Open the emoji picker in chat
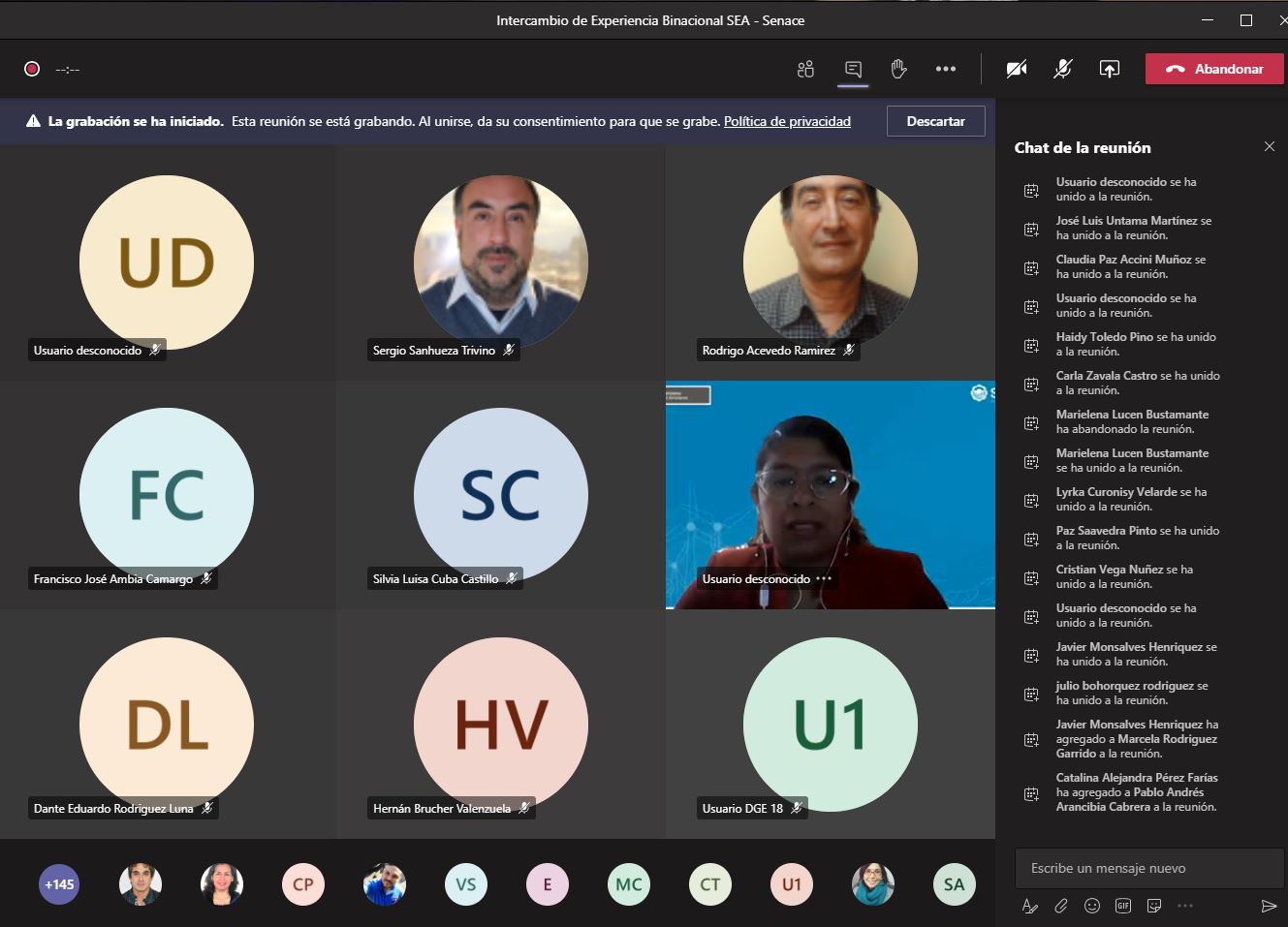This screenshot has height=927, width=1288. pos(1092,906)
